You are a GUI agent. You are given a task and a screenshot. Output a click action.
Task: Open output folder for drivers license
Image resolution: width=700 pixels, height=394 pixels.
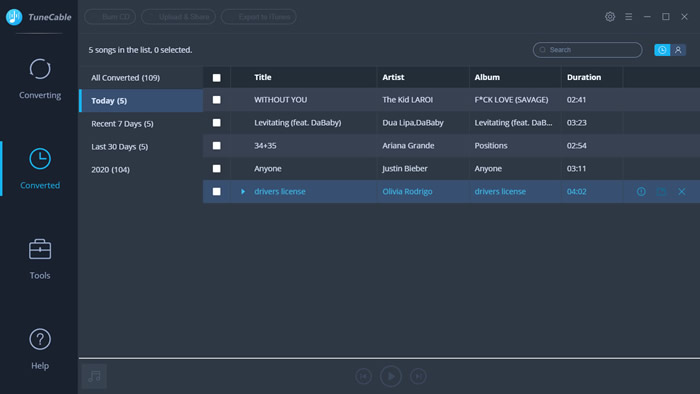pos(662,191)
